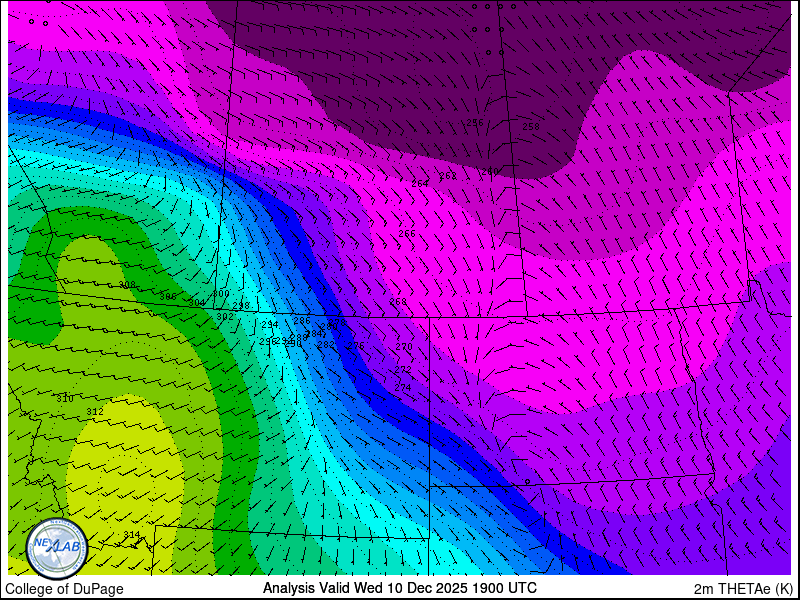Viewport: 800px width, 600px height.
Task: Select the 282 contour label
Action: [326, 345]
